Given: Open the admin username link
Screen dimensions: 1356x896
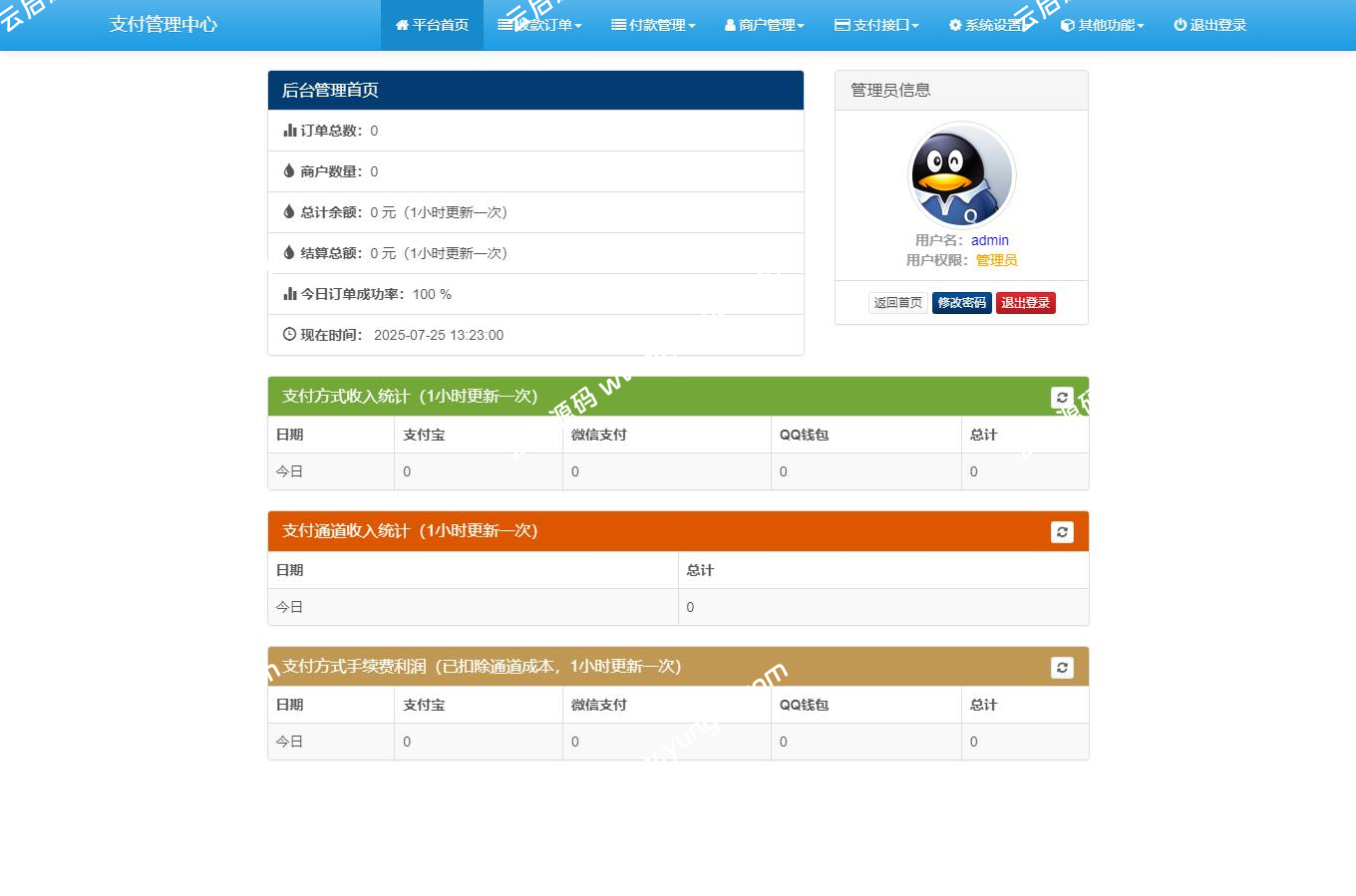Looking at the screenshot, I should (990, 240).
